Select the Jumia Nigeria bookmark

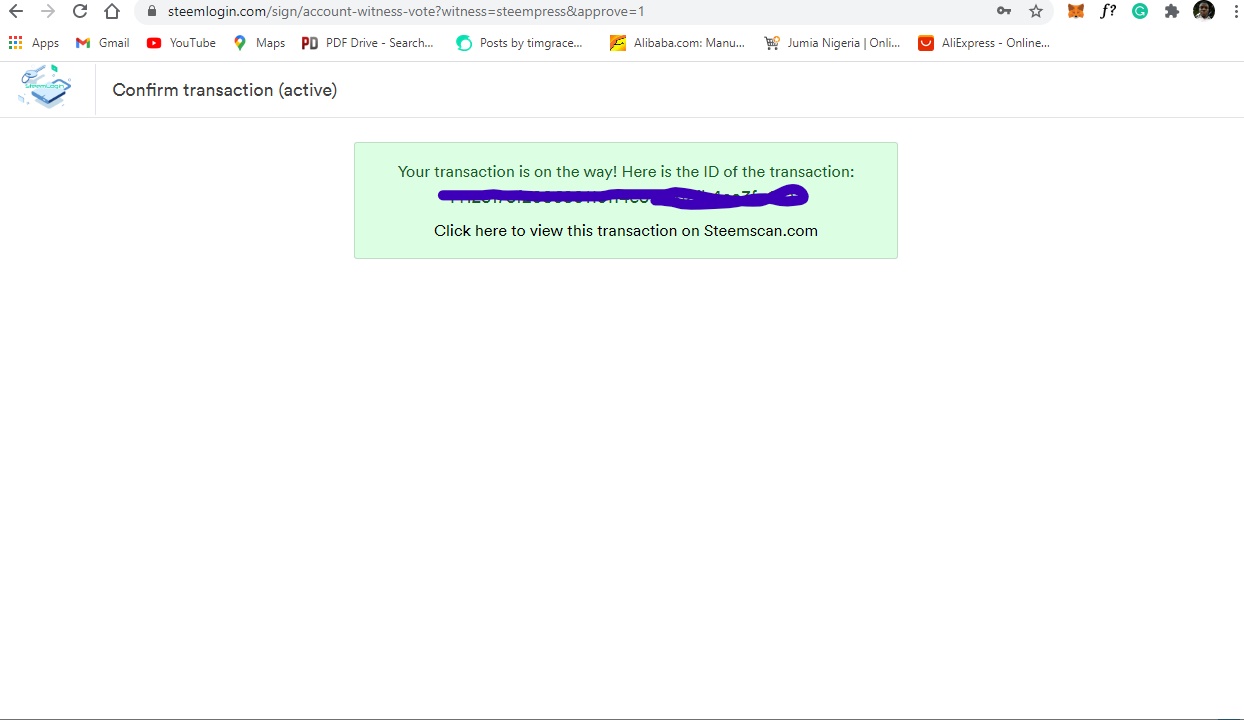831,42
